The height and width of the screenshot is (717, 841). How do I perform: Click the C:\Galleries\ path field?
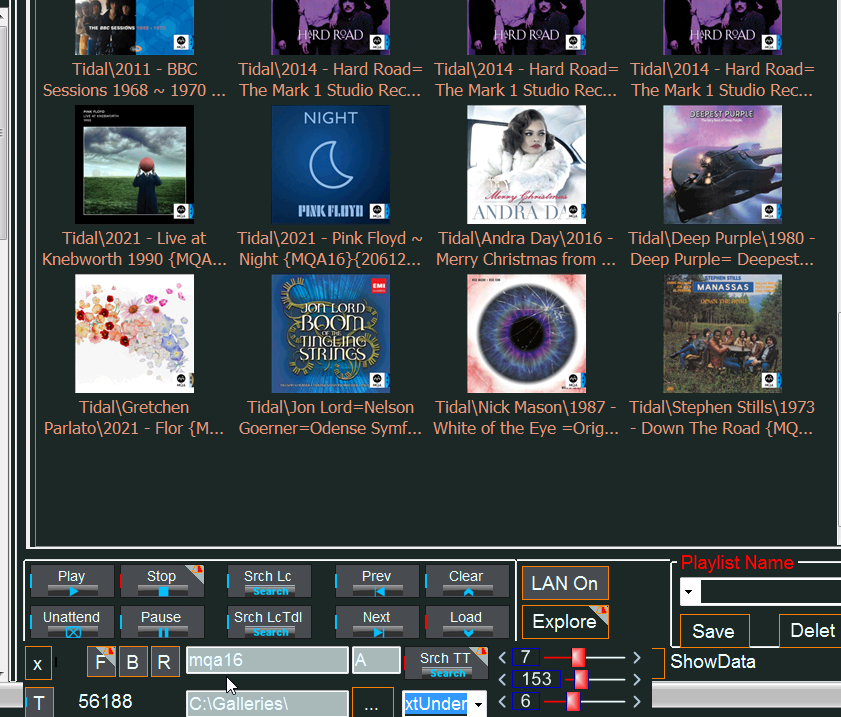[267, 703]
